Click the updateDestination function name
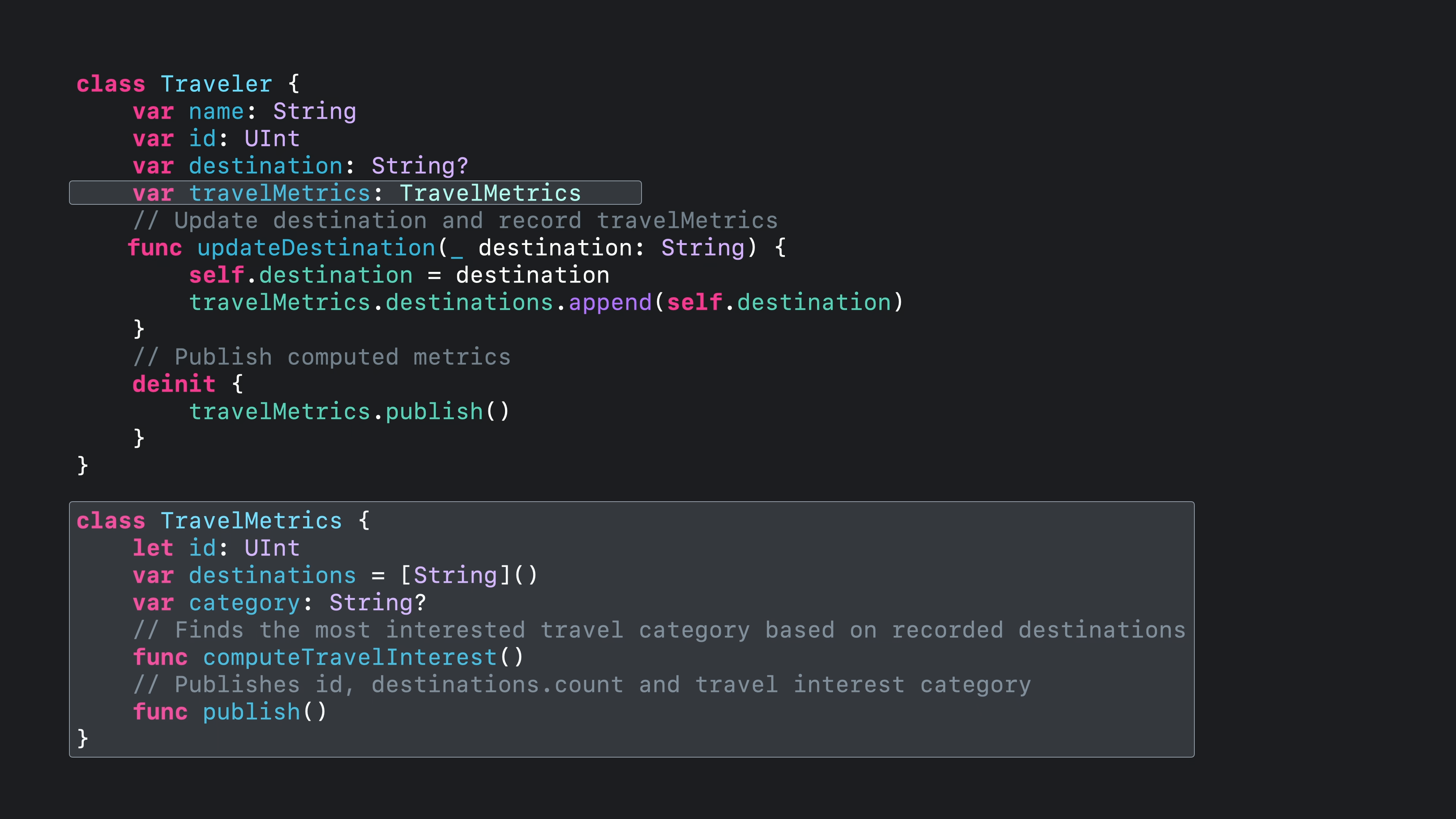Viewport: 1456px width, 819px height. tap(316, 248)
